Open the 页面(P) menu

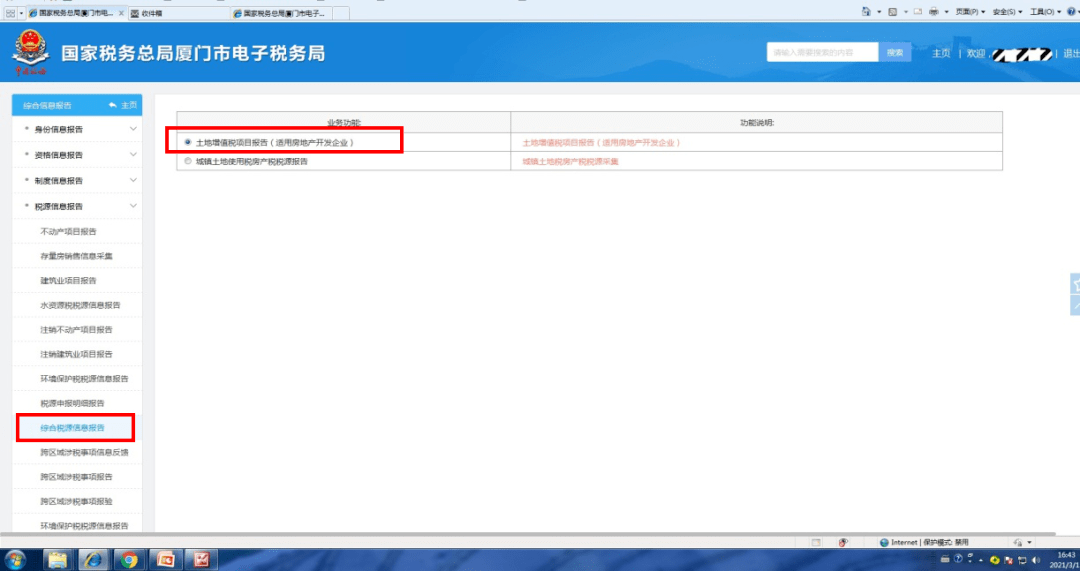pos(970,12)
